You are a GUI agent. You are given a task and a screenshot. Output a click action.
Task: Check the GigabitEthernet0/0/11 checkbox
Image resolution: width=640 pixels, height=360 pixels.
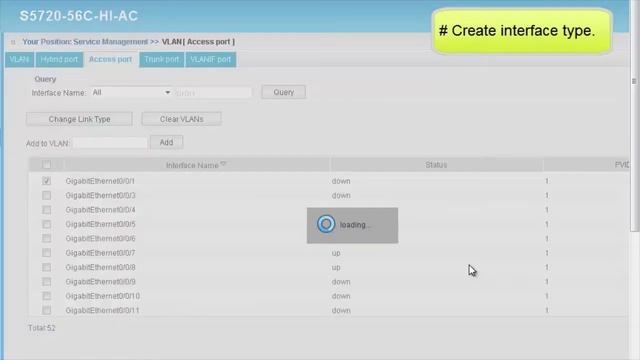(x=47, y=310)
